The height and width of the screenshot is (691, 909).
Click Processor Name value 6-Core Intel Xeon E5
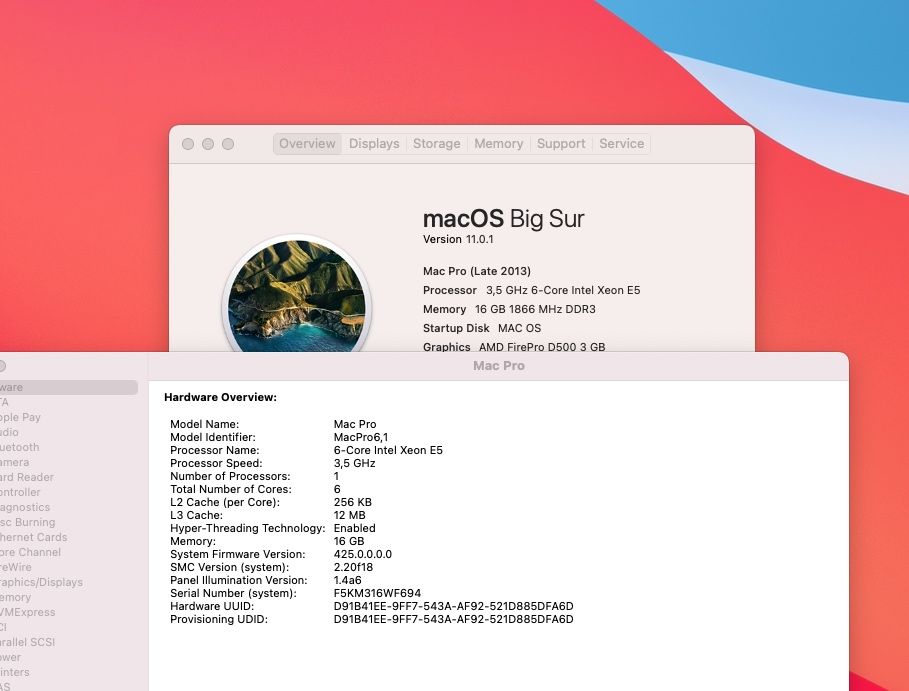coord(388,450)
